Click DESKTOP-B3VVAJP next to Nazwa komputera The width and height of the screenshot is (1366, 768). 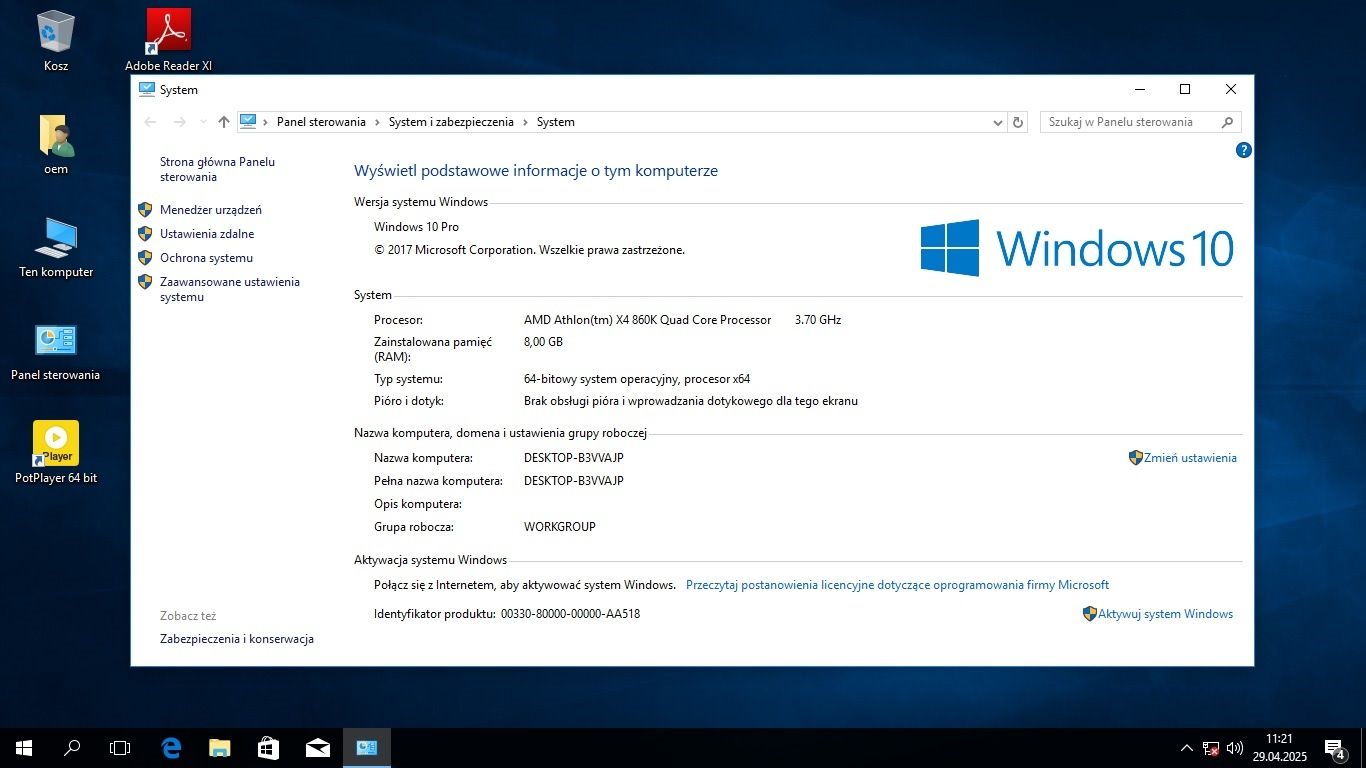[x=574, y=458]
